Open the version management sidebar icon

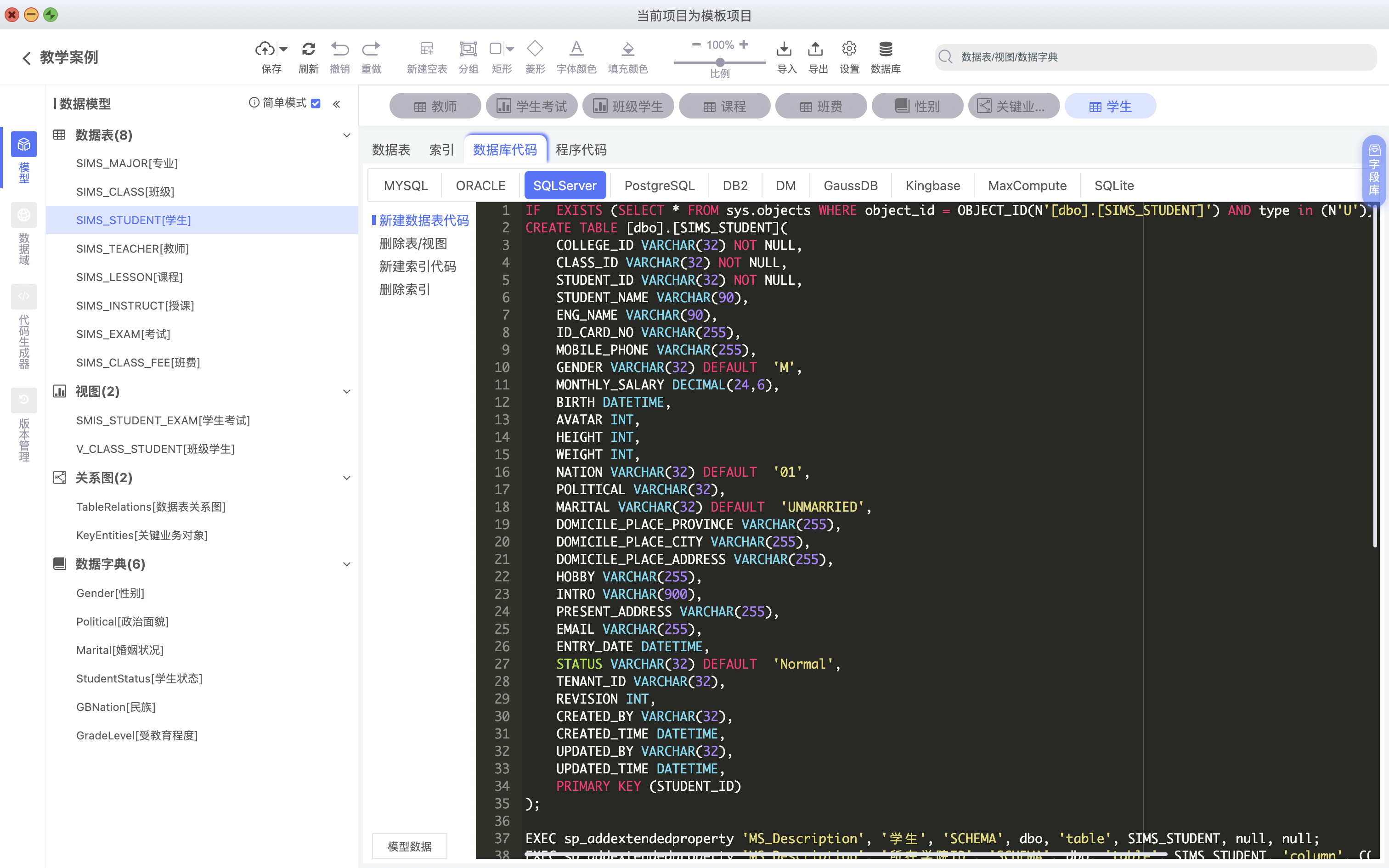23,400
